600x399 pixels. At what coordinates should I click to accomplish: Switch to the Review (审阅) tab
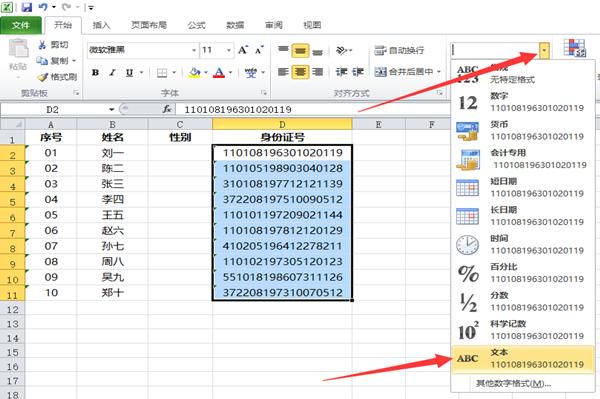click(x=274, y=25)
